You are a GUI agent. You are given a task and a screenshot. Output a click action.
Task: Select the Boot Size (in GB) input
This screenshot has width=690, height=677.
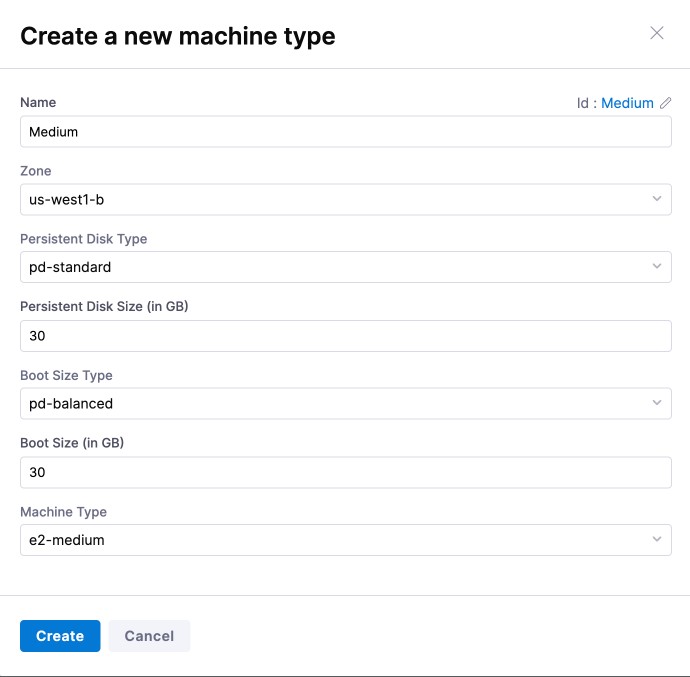tap(345, 472)
